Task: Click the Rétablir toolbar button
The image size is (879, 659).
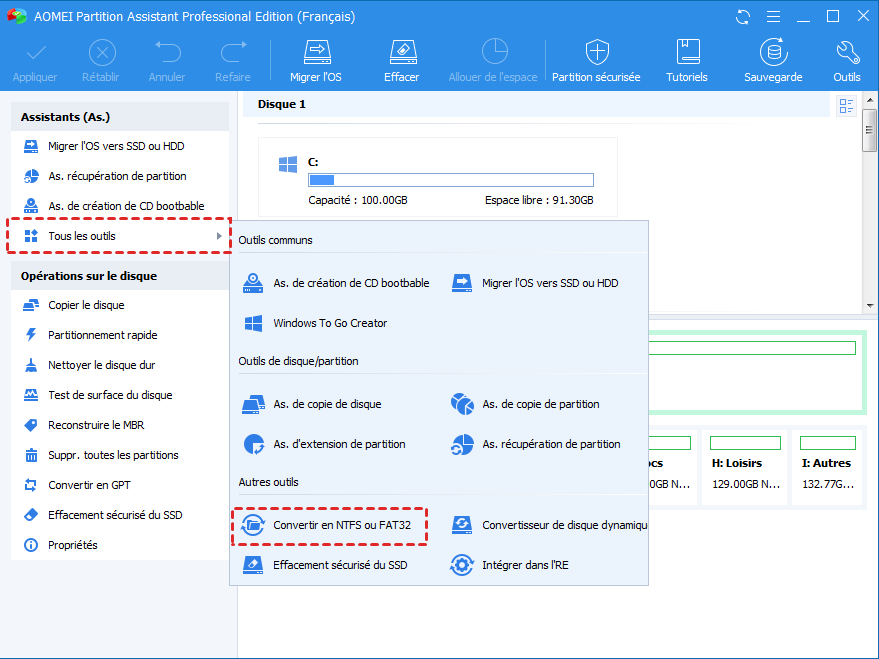Action: pyautogui.click(x=101, y=61)
